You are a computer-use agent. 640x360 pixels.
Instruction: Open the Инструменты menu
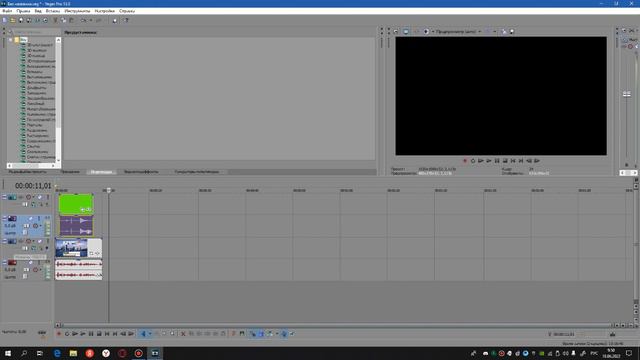click(77, 11)
